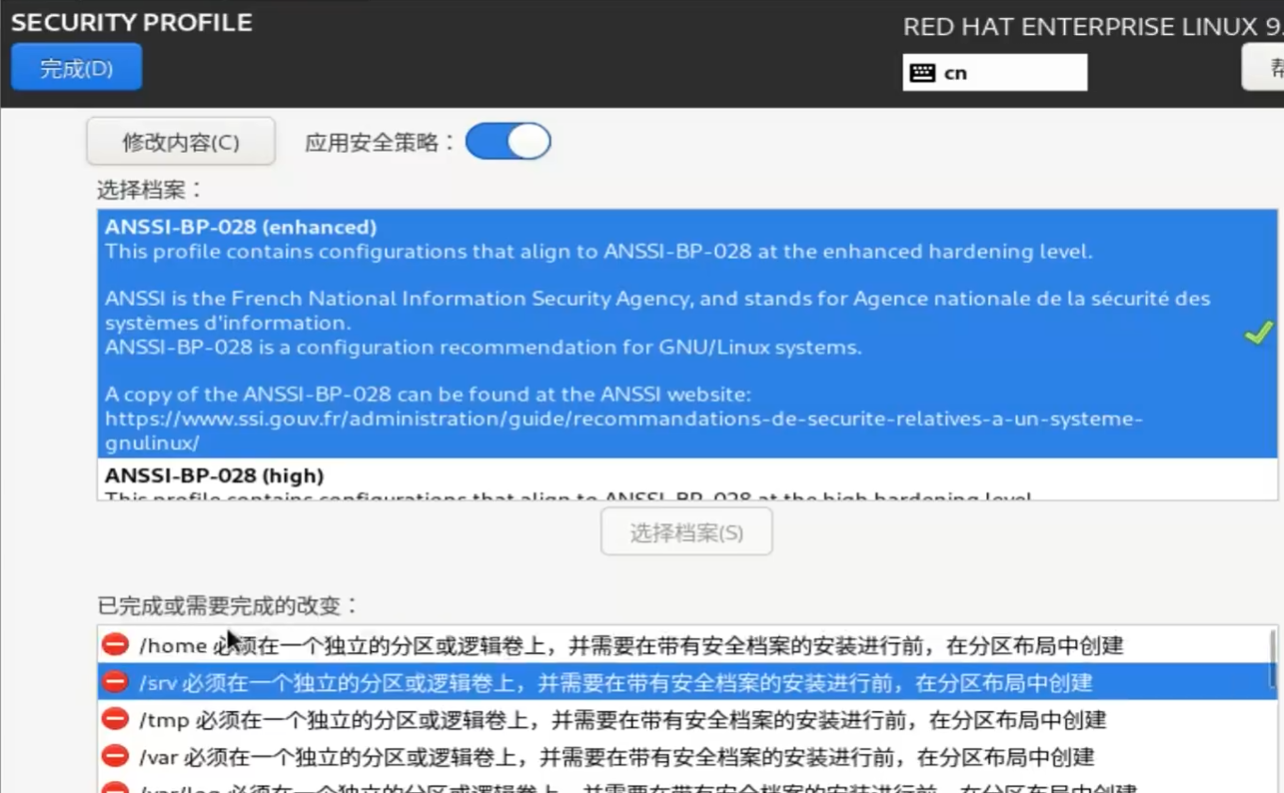Click the keyboard layout icon
This screenshot has height=793, width=1284.
(922, 73)
